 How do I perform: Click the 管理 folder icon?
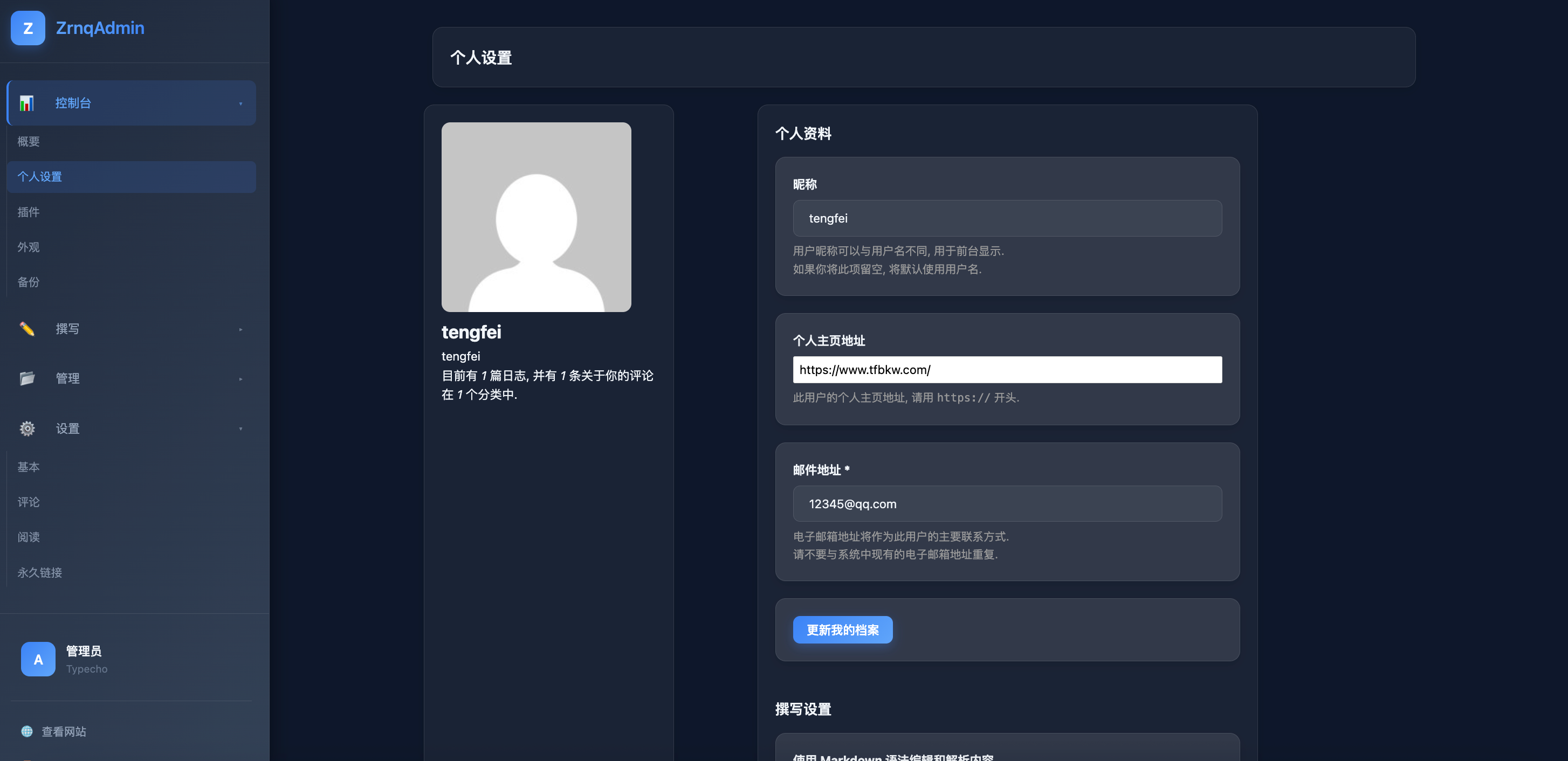click(27, 378)
